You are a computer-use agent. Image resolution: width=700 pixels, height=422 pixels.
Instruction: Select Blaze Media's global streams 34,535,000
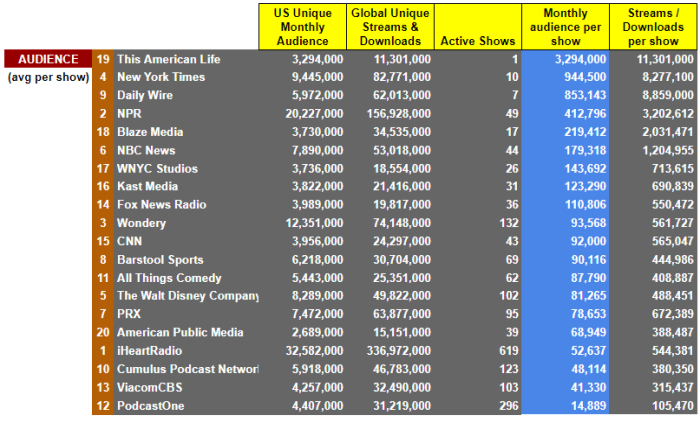(x=402, y=132)
